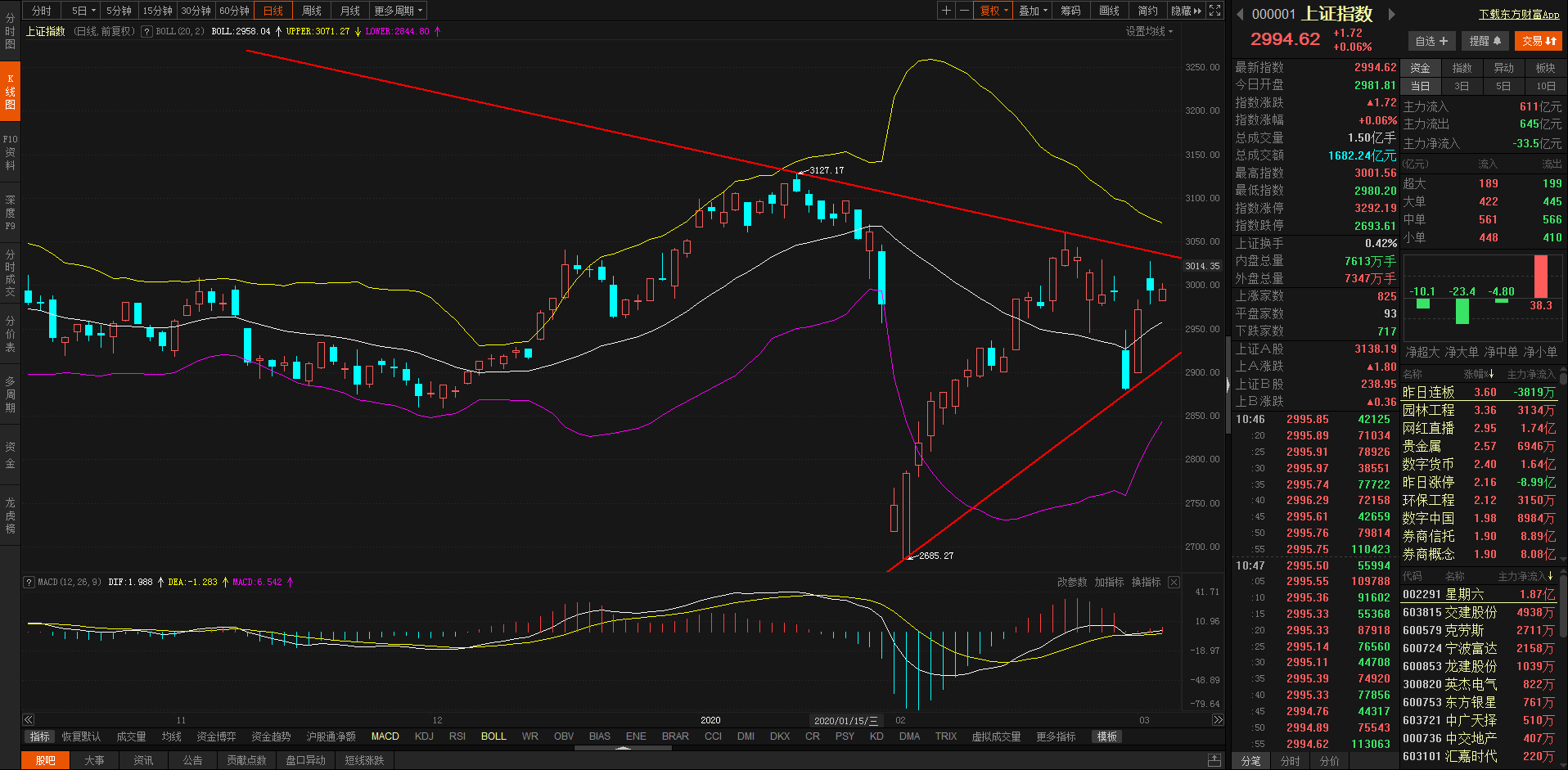Open the 复权 dropdown
This screenshot has height=770, width=1568.
click(994, 11)
